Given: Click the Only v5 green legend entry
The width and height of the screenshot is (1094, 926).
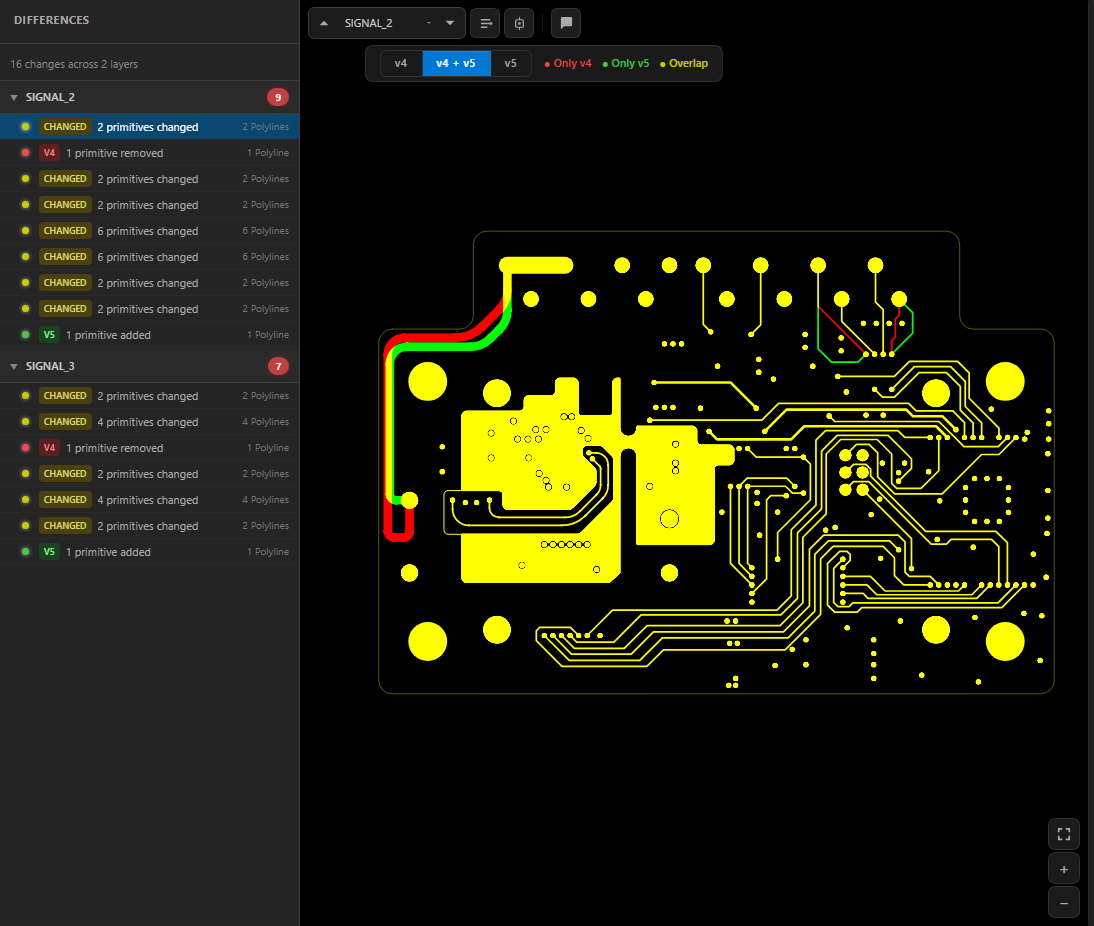Looking at the screenshot, I should click(x=626, y=64).
